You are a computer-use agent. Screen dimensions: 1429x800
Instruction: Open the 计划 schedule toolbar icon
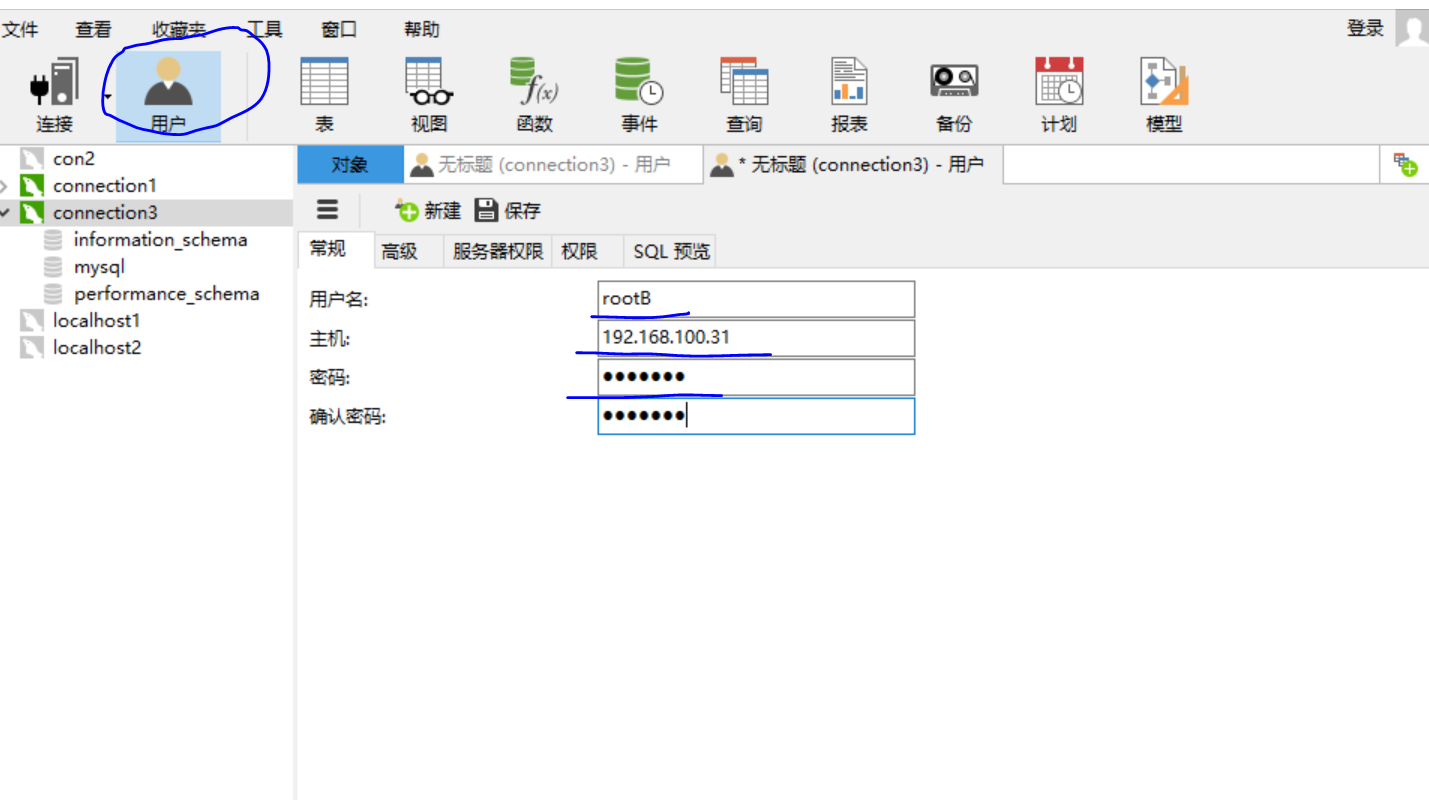[x=1059, y=96]
